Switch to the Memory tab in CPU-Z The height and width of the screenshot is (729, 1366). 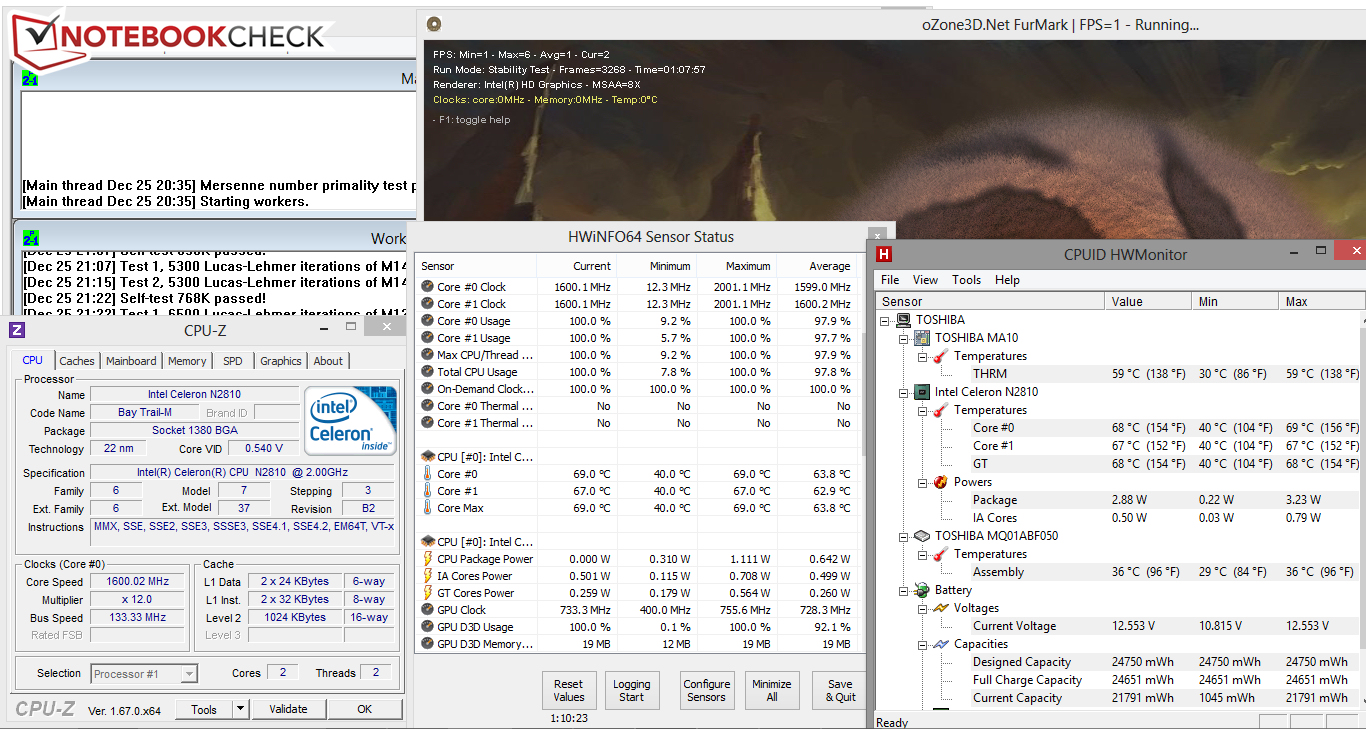187,361
